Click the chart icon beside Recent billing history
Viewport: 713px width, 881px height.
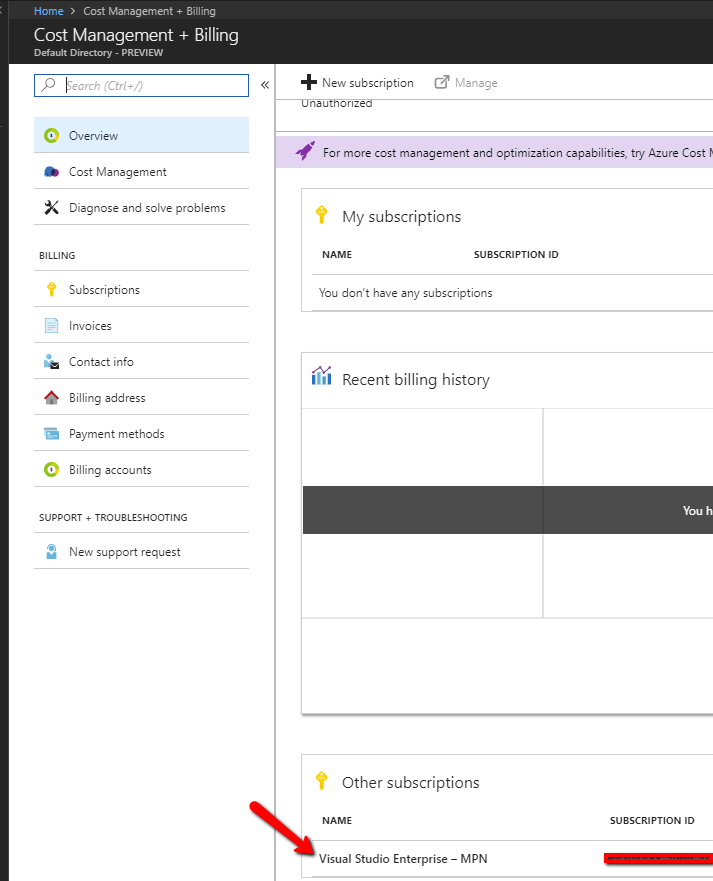point(321,376)
